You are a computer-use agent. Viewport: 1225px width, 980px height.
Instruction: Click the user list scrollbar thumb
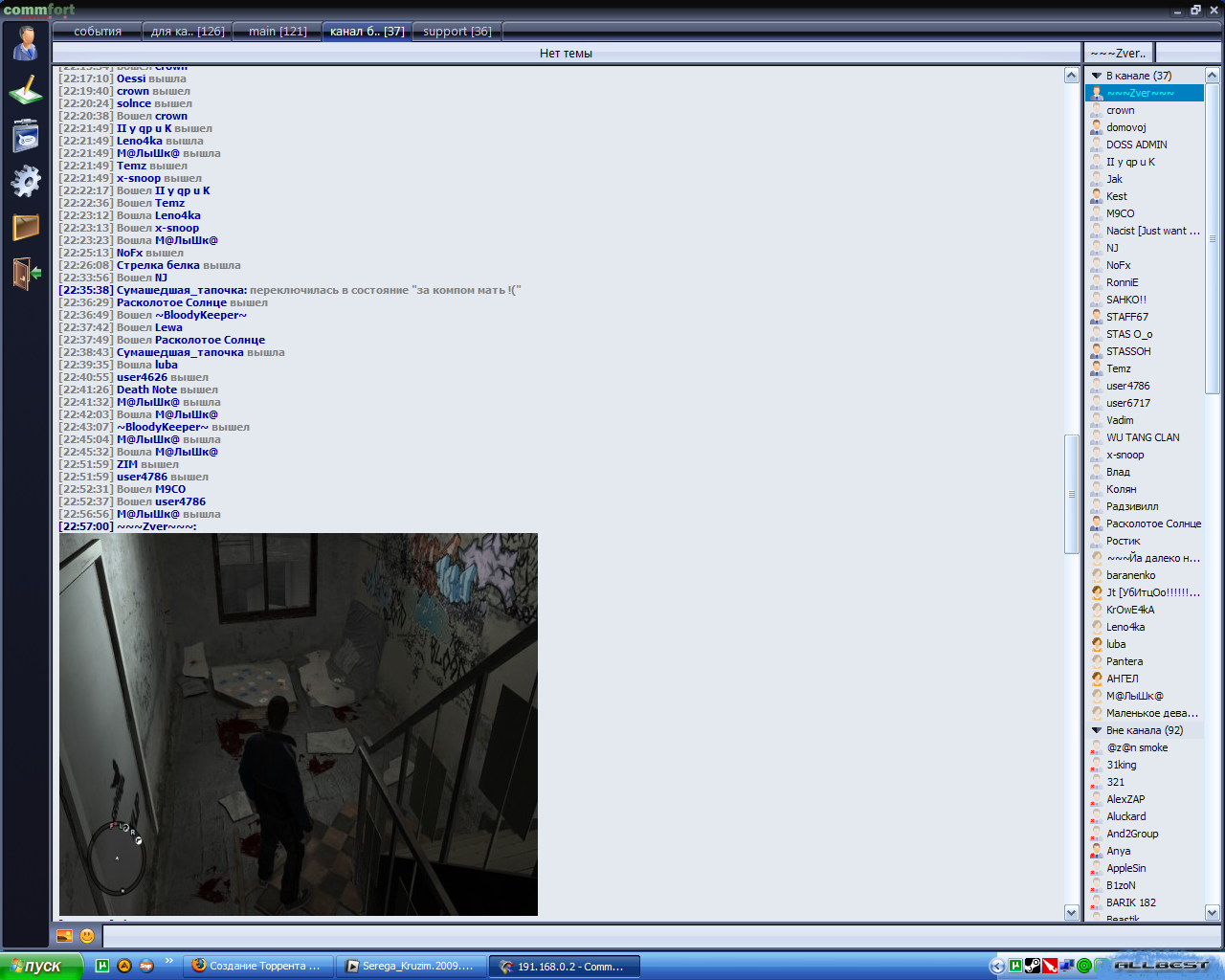pyautogui.click(x=1212, y=238)
